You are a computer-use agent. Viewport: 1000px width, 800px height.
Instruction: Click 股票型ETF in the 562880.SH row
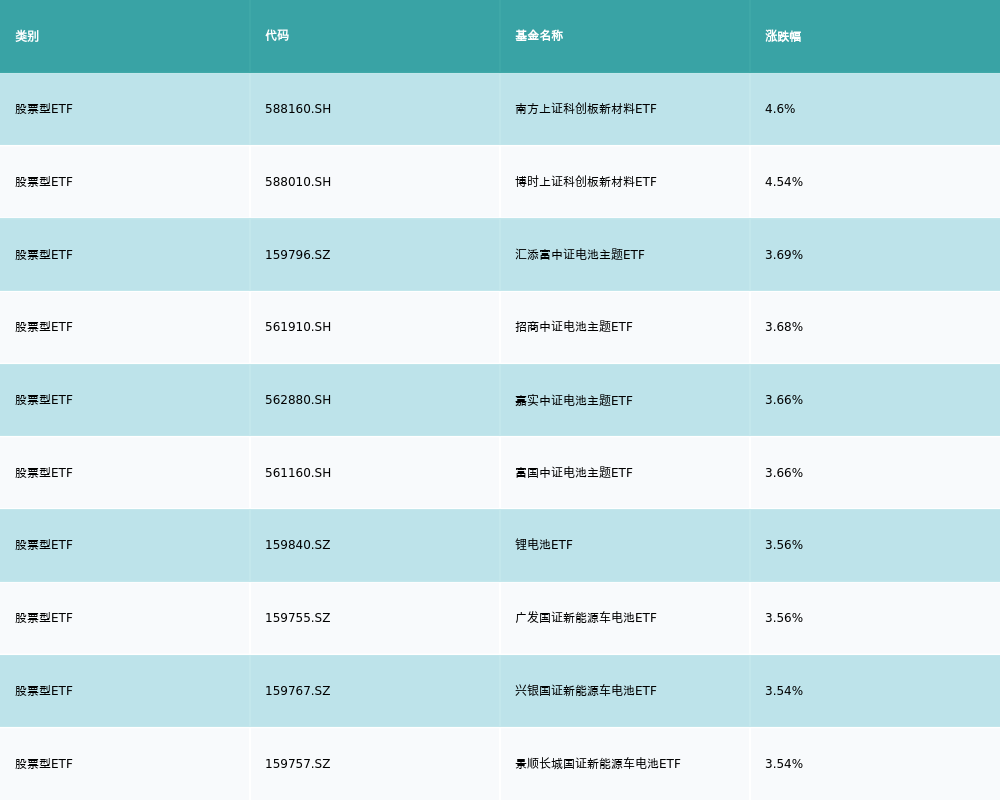click(44, 400)
